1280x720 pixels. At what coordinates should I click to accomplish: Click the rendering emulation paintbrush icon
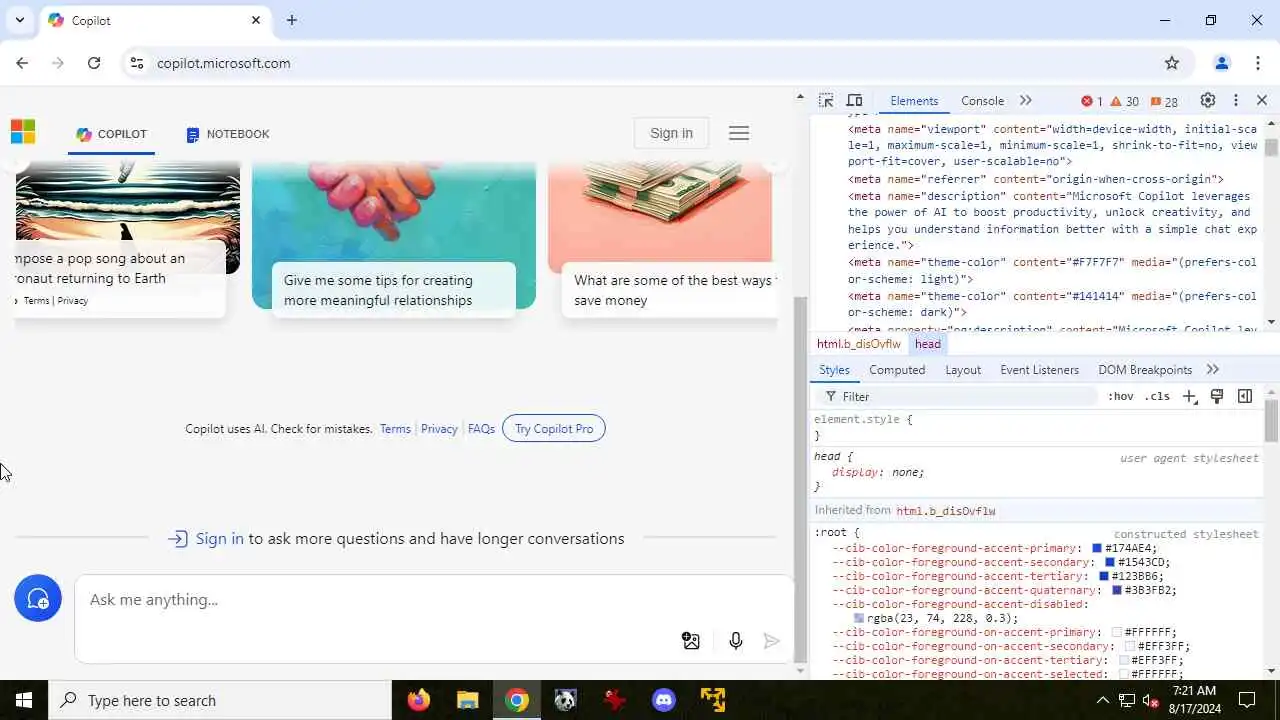(1217, 397)
